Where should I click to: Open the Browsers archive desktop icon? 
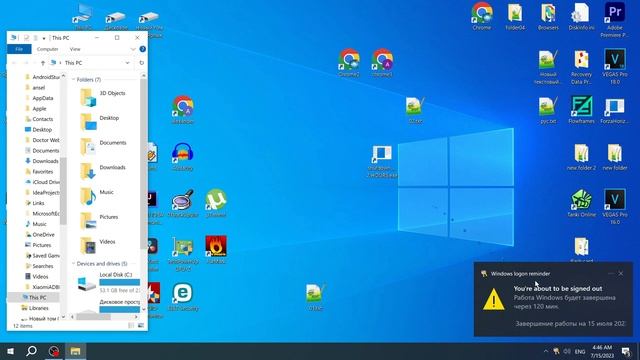point(548,16)
